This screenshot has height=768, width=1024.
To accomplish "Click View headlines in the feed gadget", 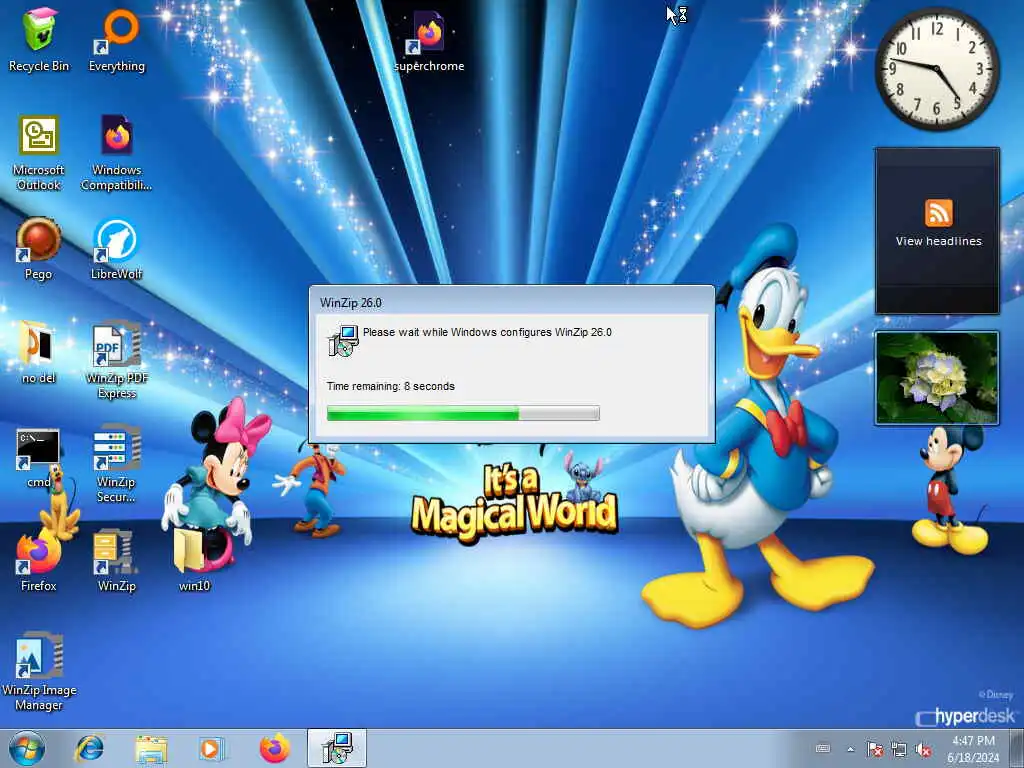I will (x=938, y=241).
